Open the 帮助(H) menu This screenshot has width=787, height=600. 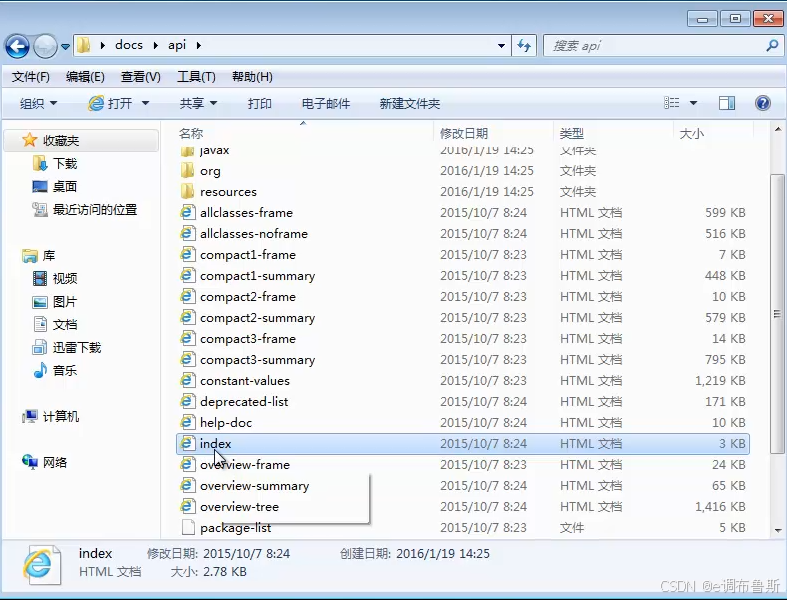point(252,77)
